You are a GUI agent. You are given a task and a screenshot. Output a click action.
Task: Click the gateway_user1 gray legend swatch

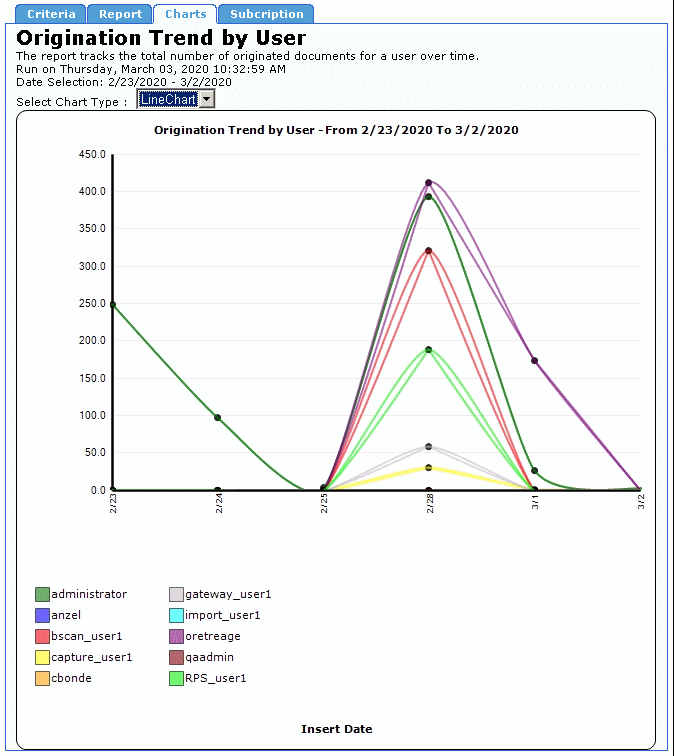click(x=176, y=595)
